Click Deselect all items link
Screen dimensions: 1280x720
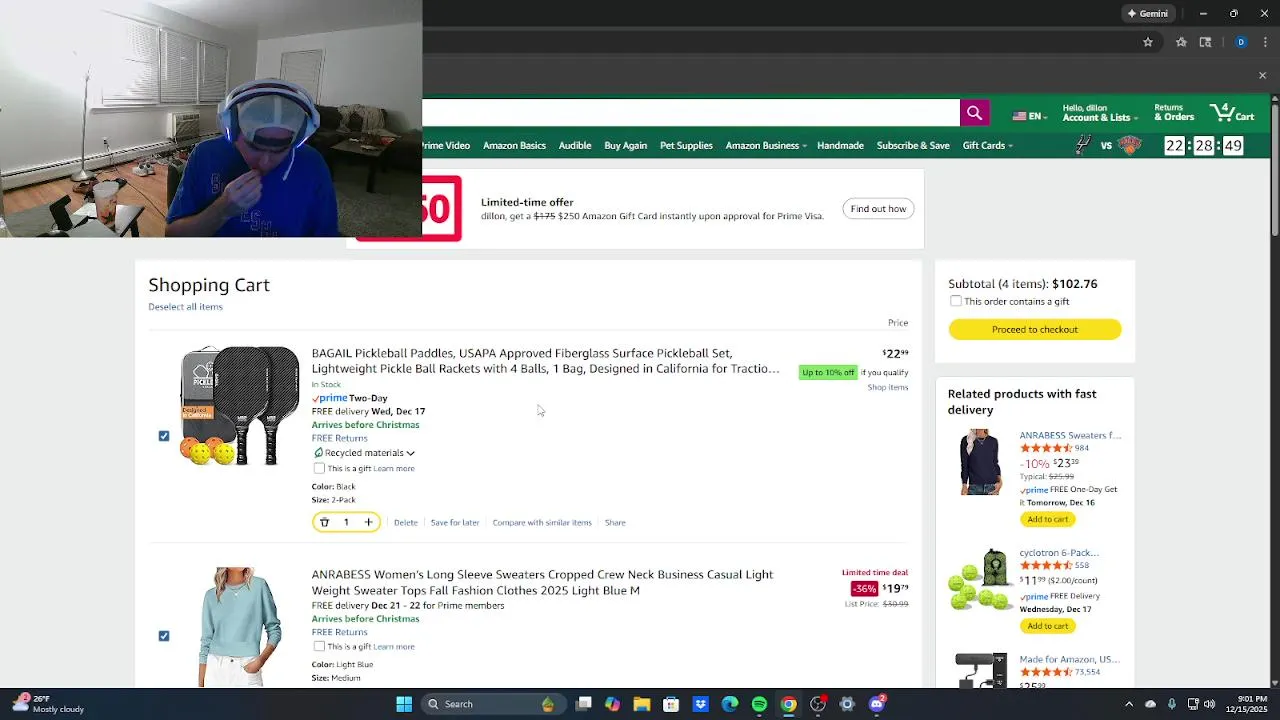(185, 307)
